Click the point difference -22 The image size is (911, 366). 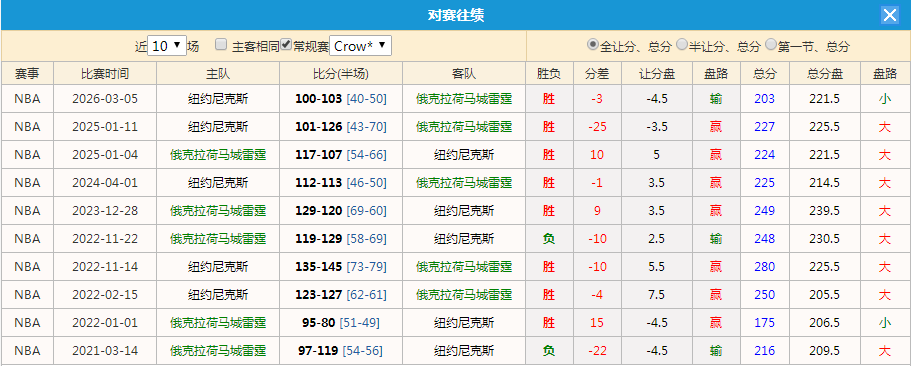[x=597, y=350]
